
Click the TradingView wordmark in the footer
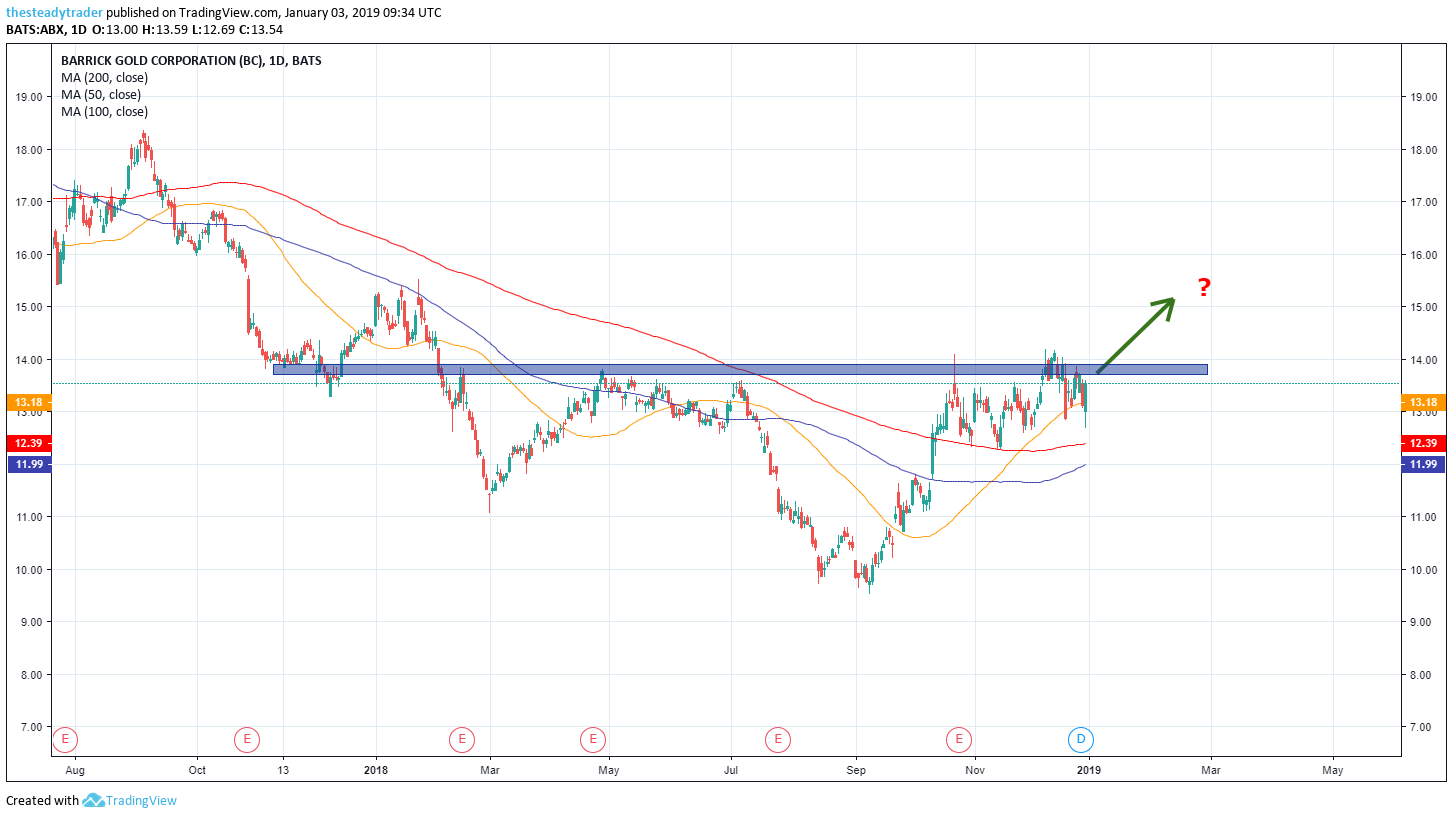click(x=142, y=800)
